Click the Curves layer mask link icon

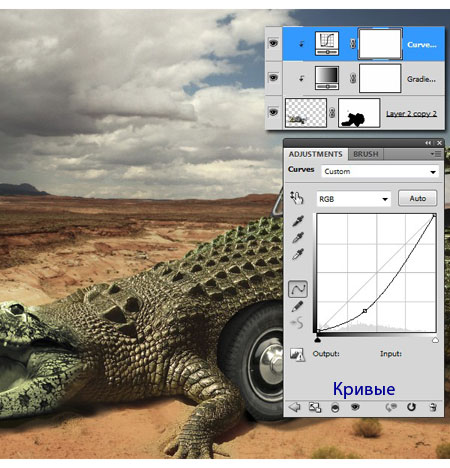pyautogui.click(x=353, y=44)
